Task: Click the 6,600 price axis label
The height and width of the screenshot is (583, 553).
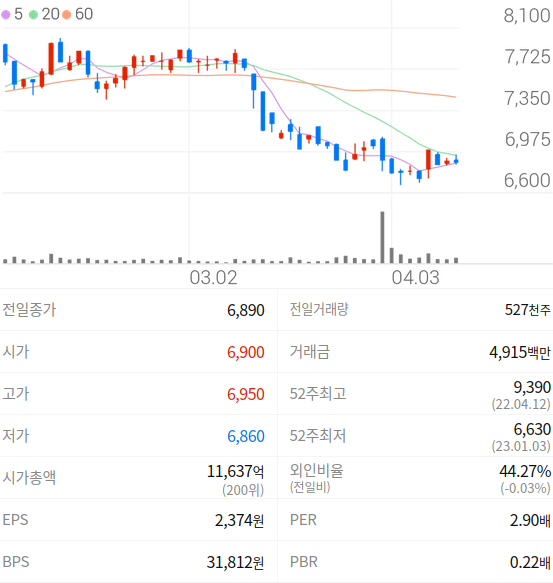Action: click(527, 180)
